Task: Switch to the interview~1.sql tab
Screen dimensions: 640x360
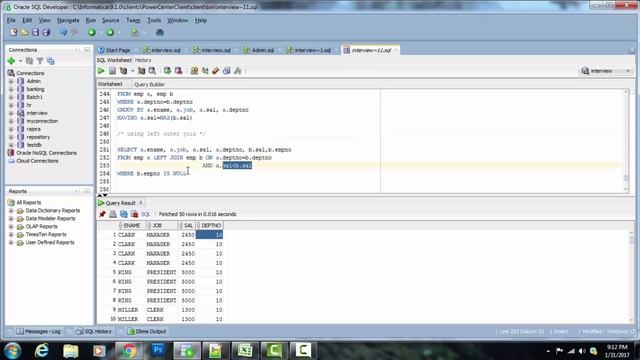Action: click(309, 50)
